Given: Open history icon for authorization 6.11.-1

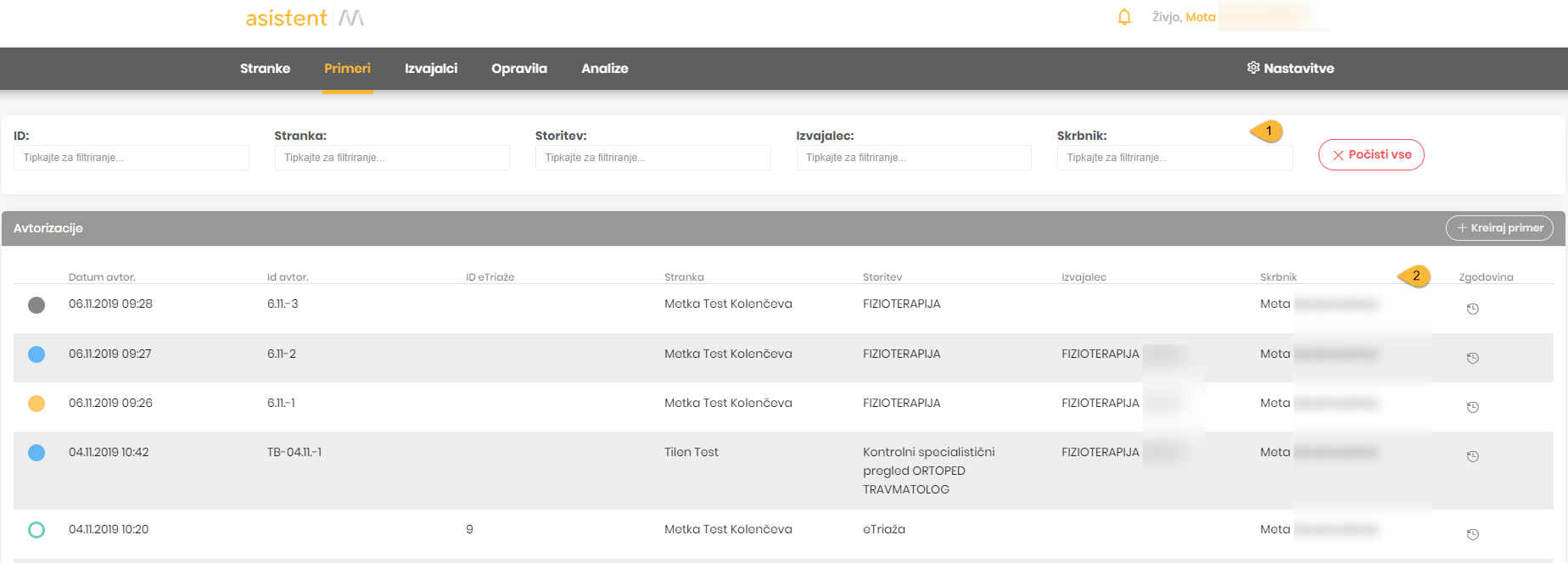Looking at the screenshot, I should (x=1472, y=407).
